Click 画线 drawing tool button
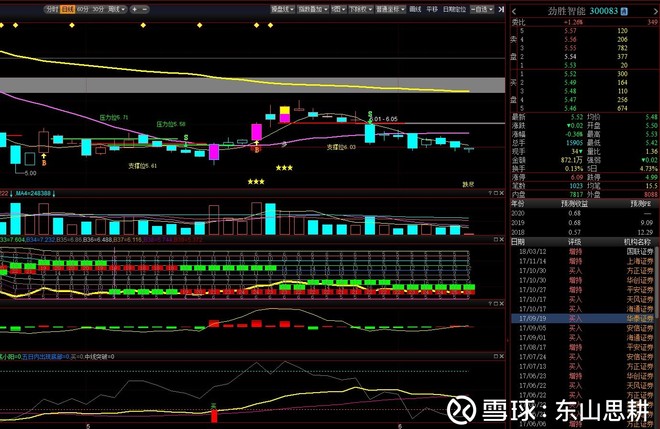This screenshot has height=429, width=660. [415, 9]
